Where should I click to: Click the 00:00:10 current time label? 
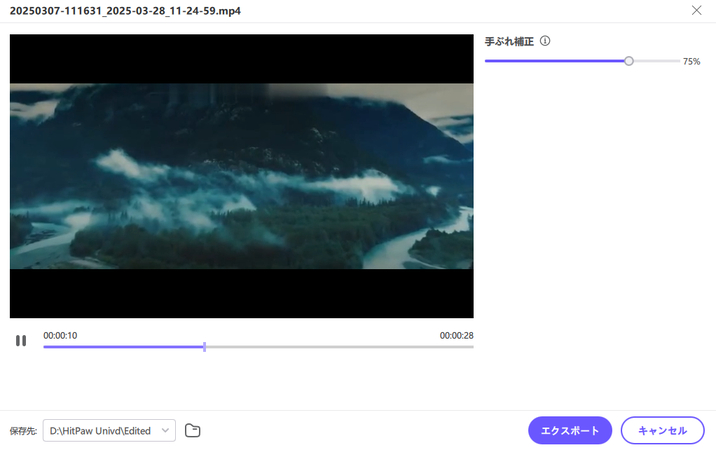[60, 335]
